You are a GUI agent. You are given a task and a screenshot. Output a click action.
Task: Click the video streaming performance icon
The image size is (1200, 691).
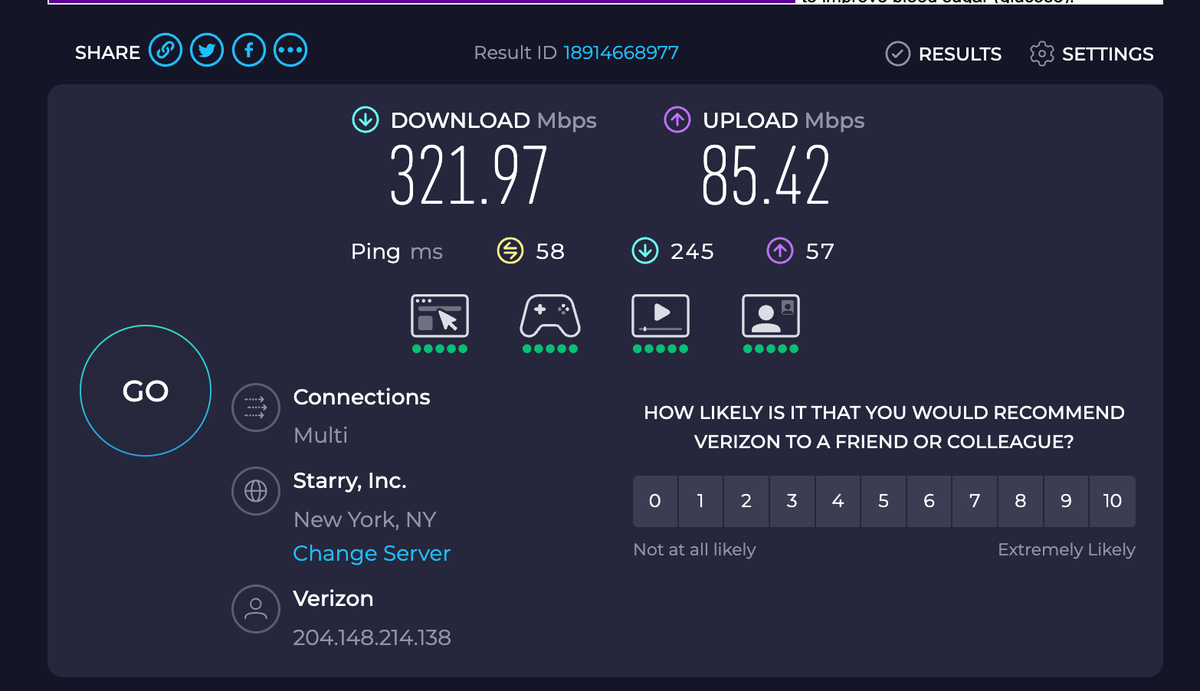pos(660,316)
